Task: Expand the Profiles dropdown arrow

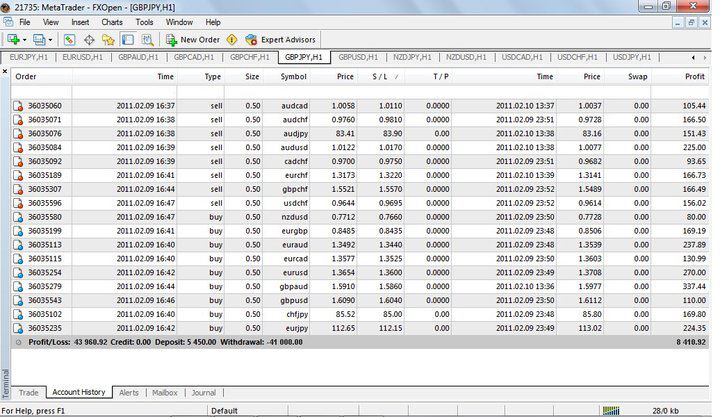Action: tap(51, 40)
